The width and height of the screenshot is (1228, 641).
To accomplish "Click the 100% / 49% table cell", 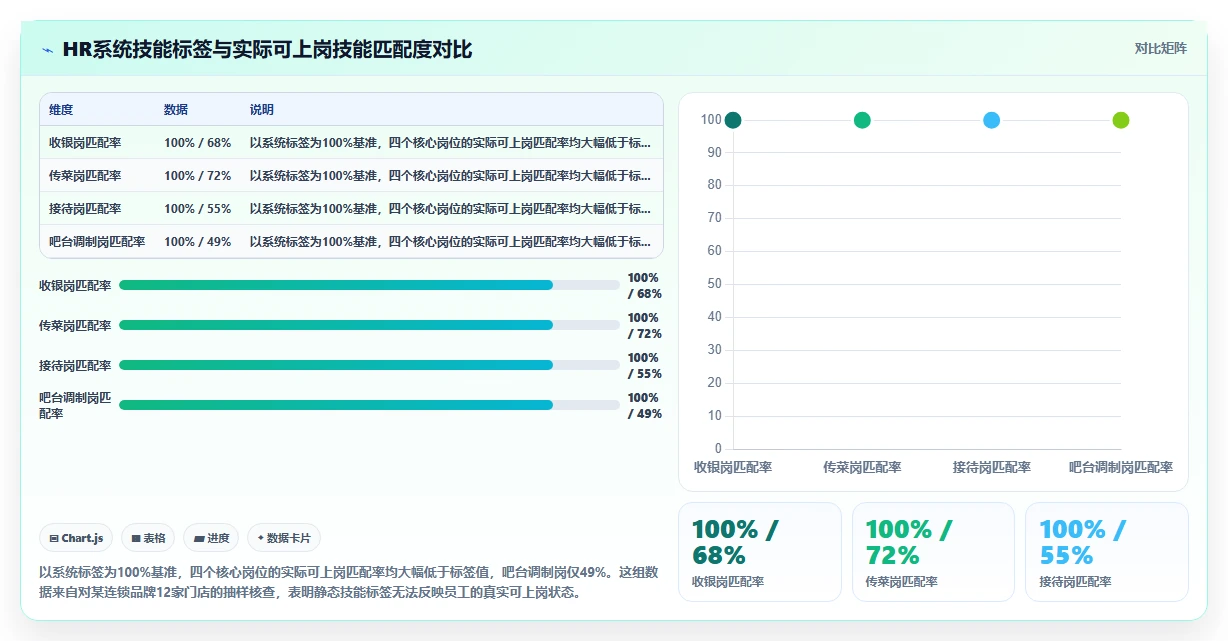I will point(198,242).
